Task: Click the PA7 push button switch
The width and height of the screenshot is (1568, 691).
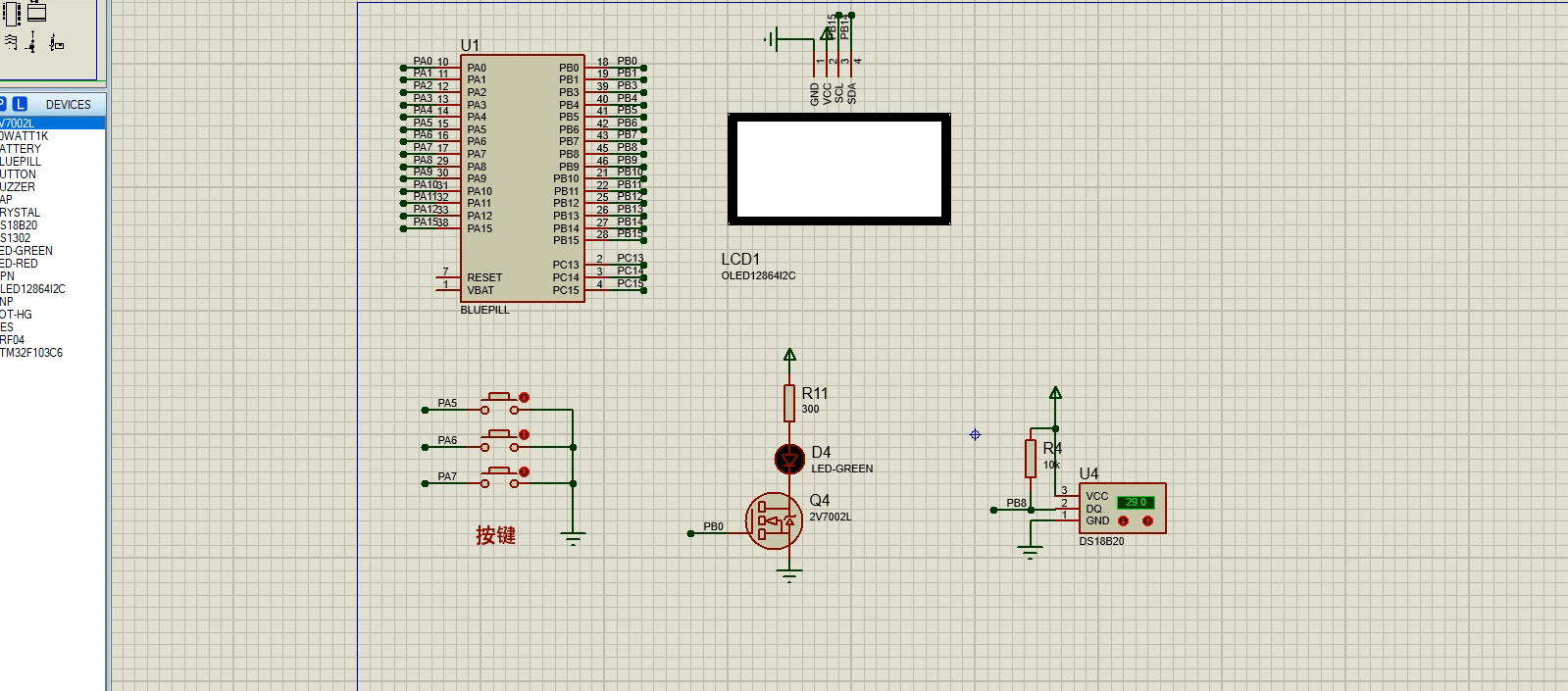Action: [500, 477]
